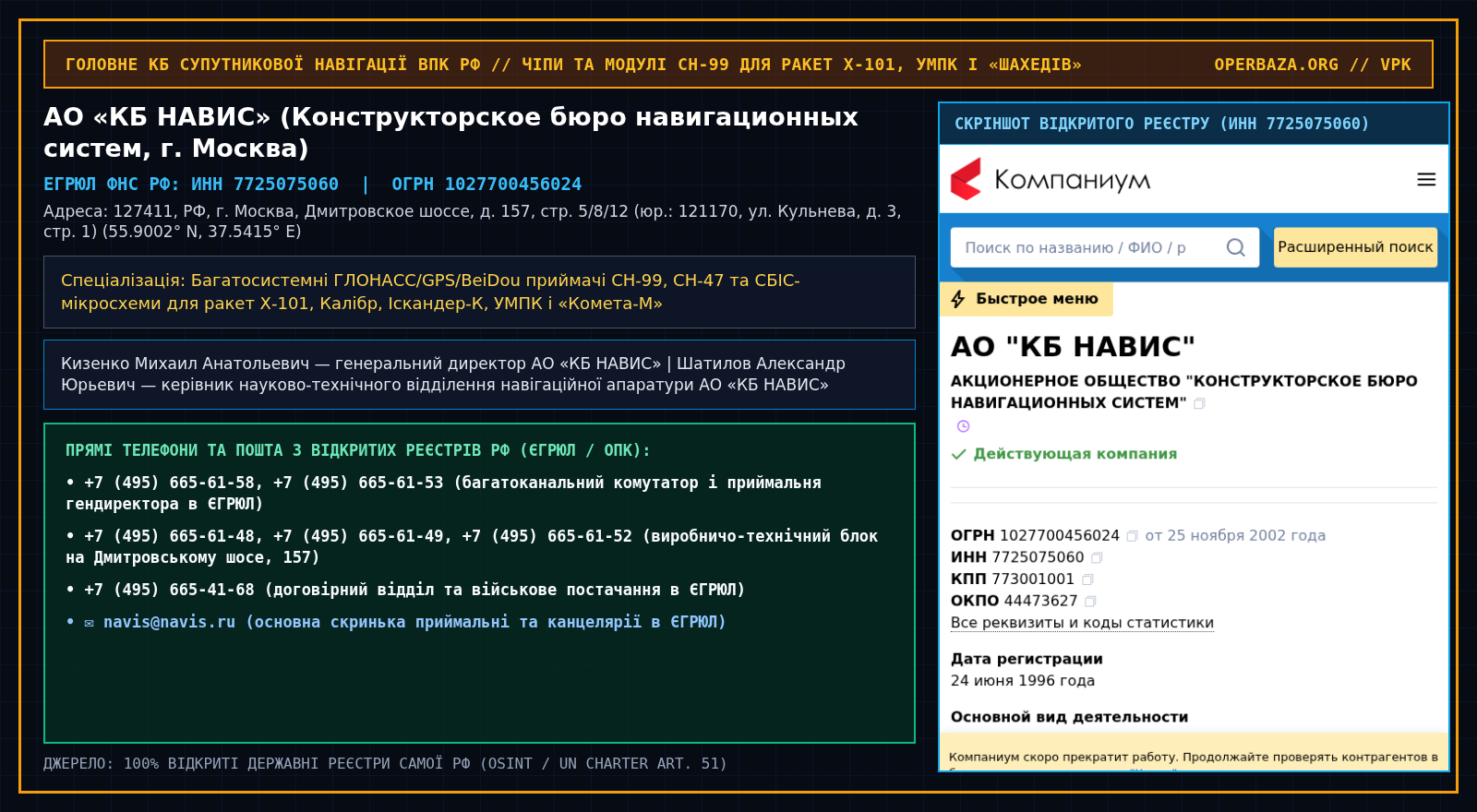Copy ИНН 7725075060 using copy icon

(x=1097, y=557)
